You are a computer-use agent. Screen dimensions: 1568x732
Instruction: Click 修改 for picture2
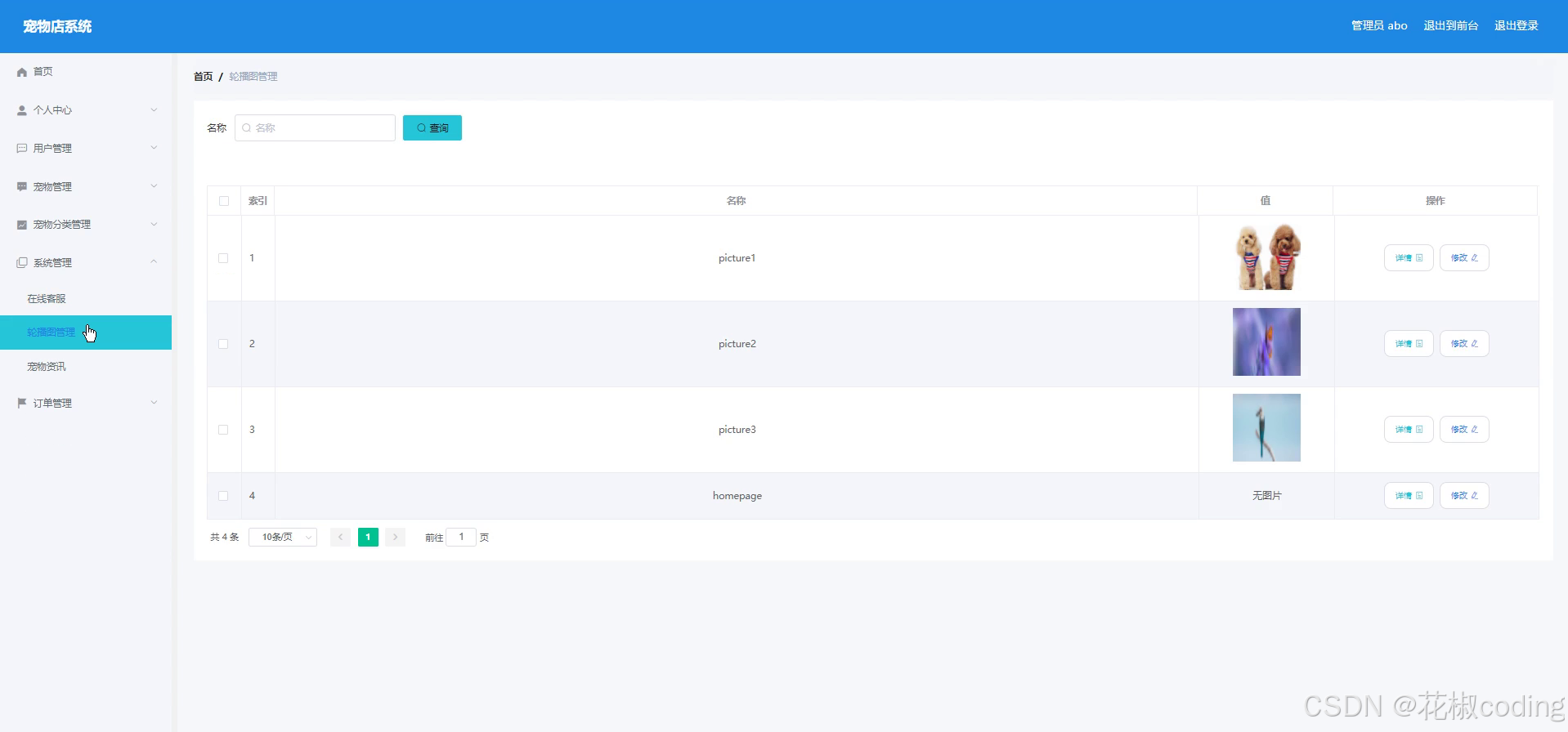tap(1464, 344)
